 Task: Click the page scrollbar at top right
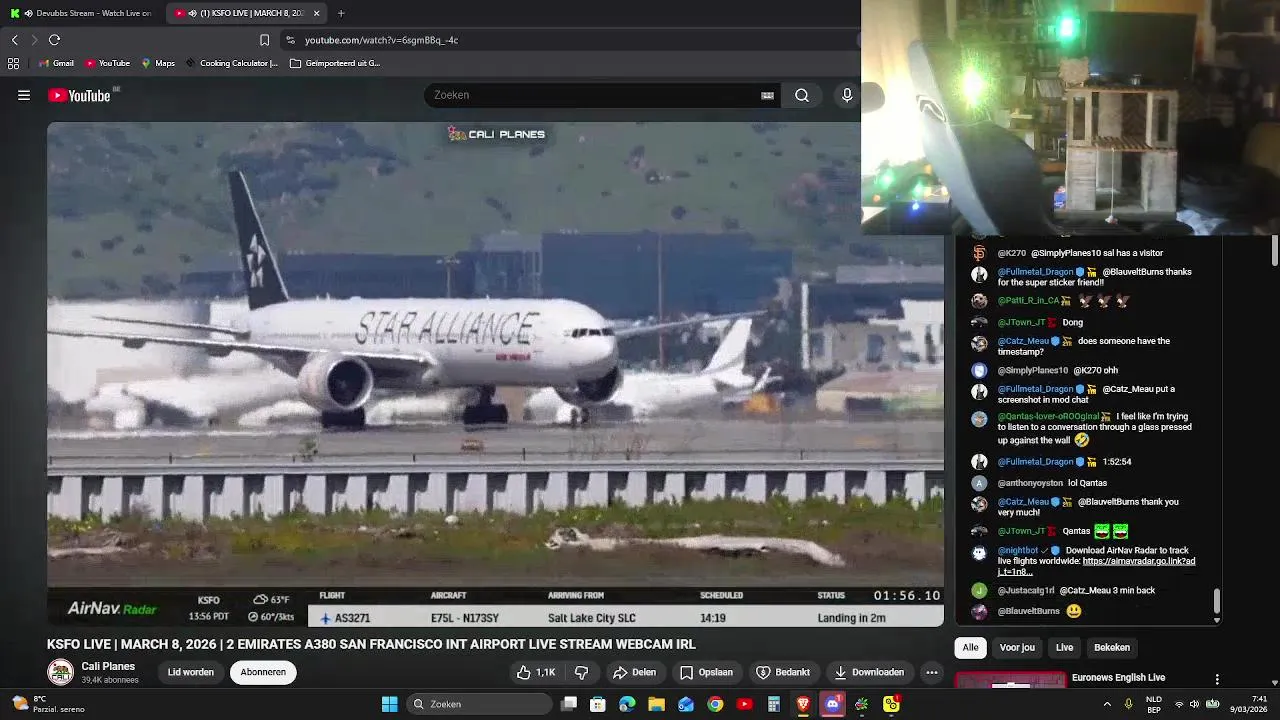point(1275,252)
